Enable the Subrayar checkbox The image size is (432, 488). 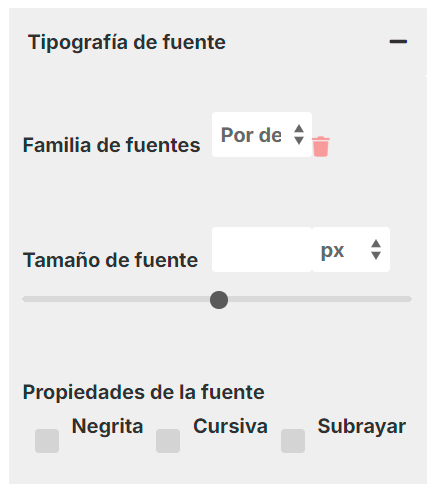click(x=293, y=441)
